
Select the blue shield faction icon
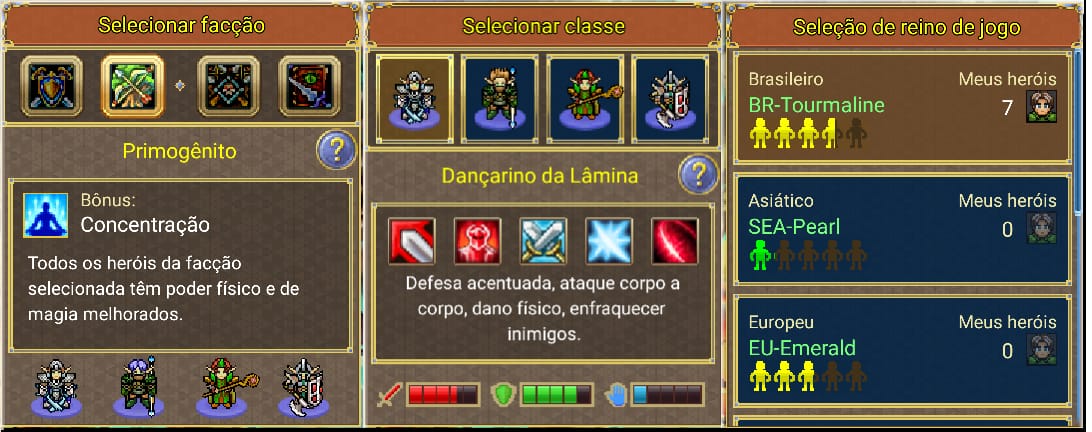[x=52, y=86]
